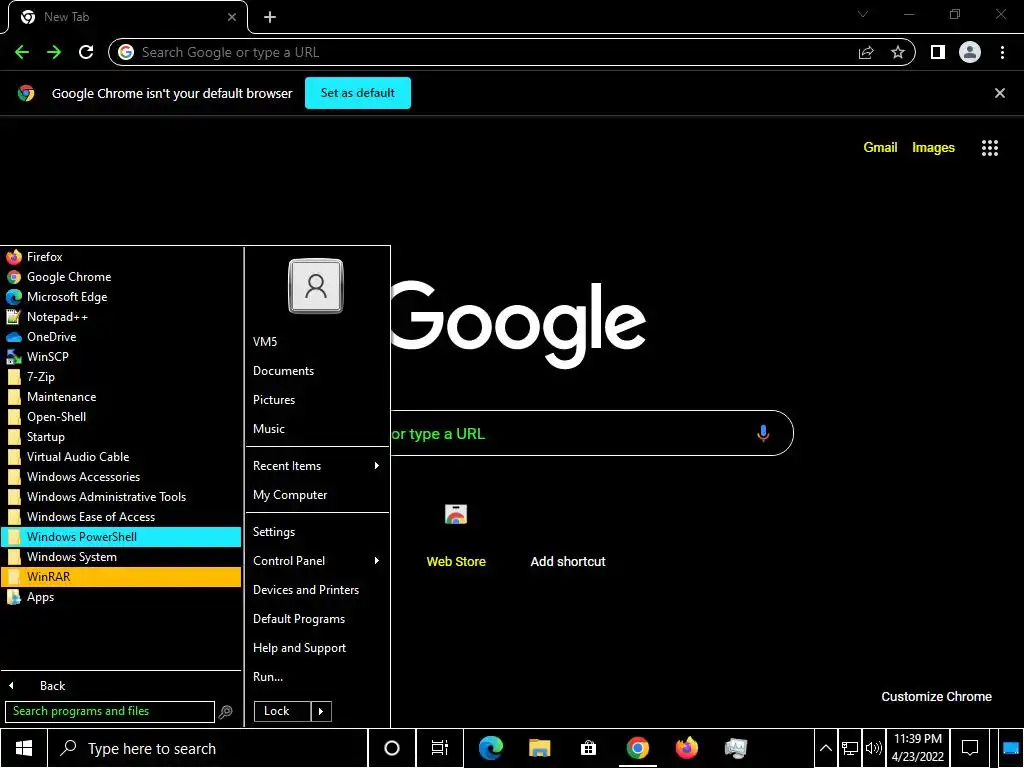Open Task View on the taskbar
This screenshot has height=768, width=1024.
pyautogui.click(x=440, y=748)
